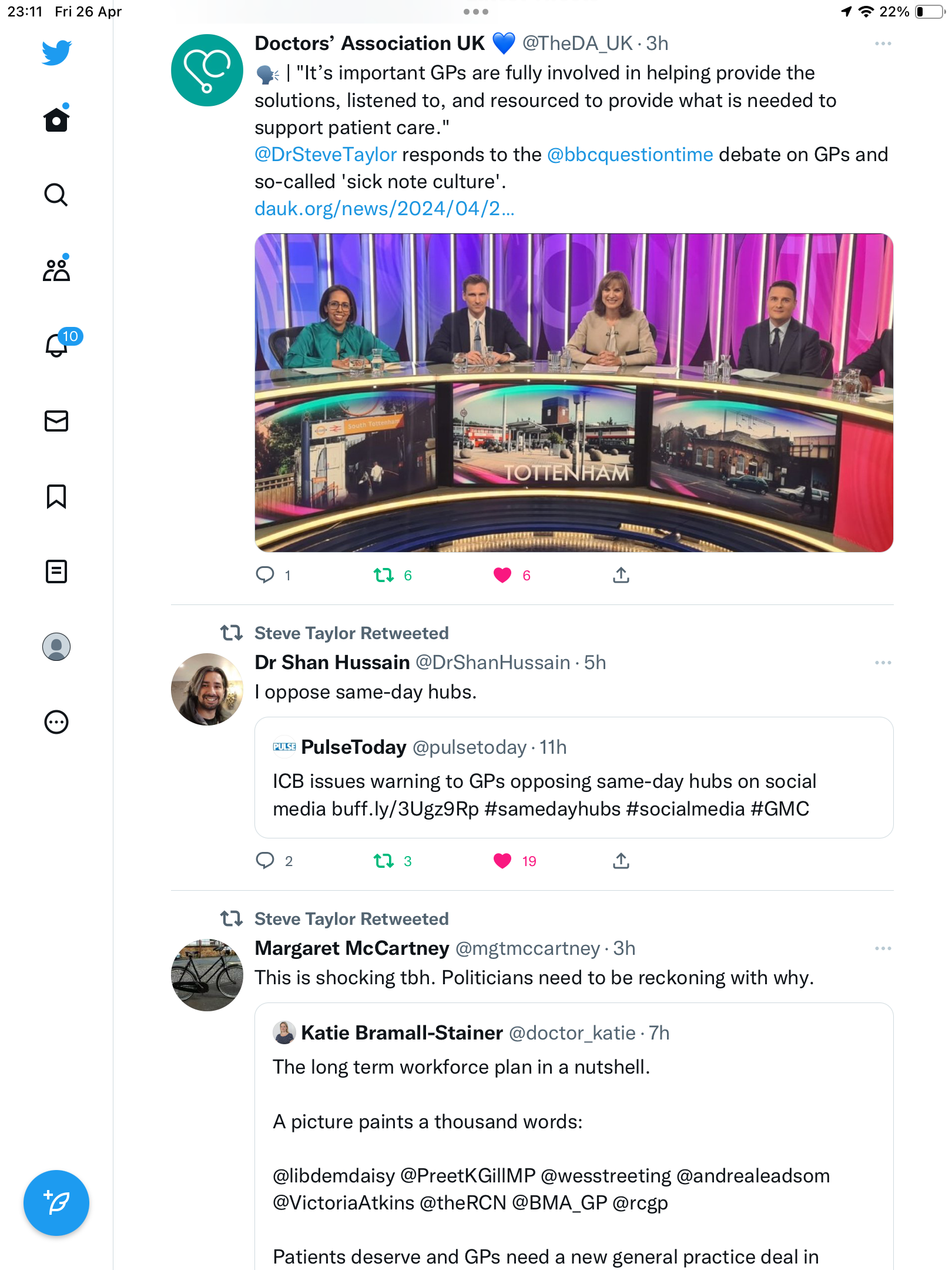Viewport: 952px width, 1270px height.
Task: Open the Lists icon in sidebar
Action: (x=56, y=571)
